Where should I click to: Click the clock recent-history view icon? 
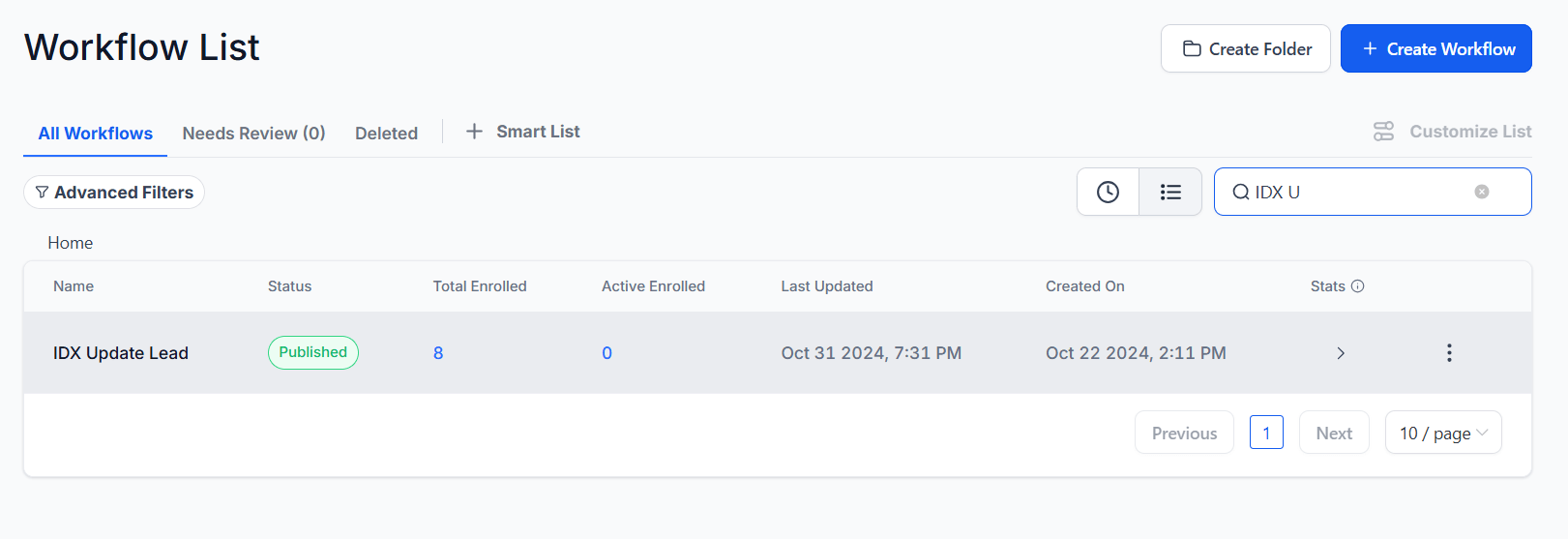pos(1108,192)
